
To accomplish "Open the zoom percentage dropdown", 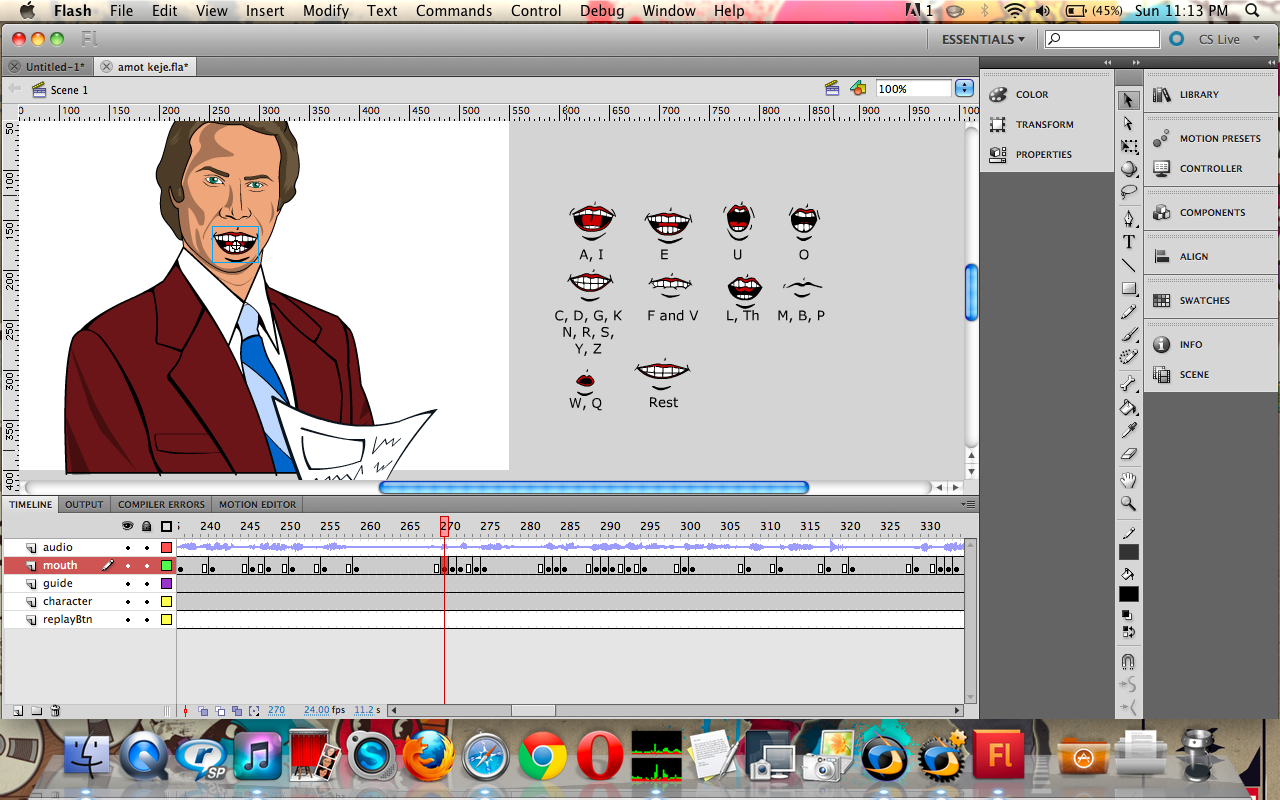I will (963, 87).
